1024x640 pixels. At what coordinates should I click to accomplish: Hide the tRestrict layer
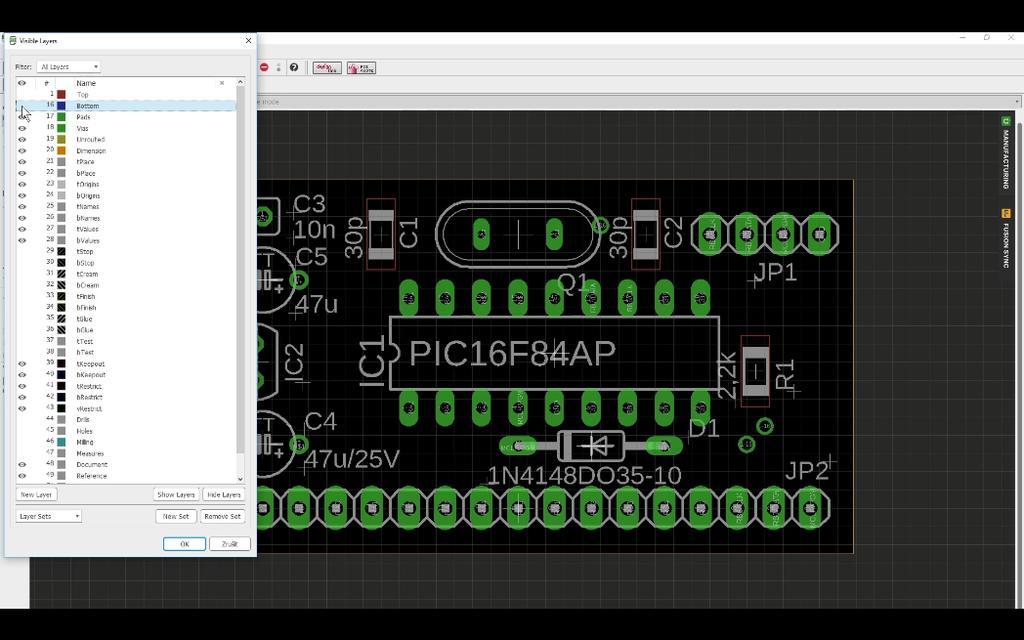[22, 386]
